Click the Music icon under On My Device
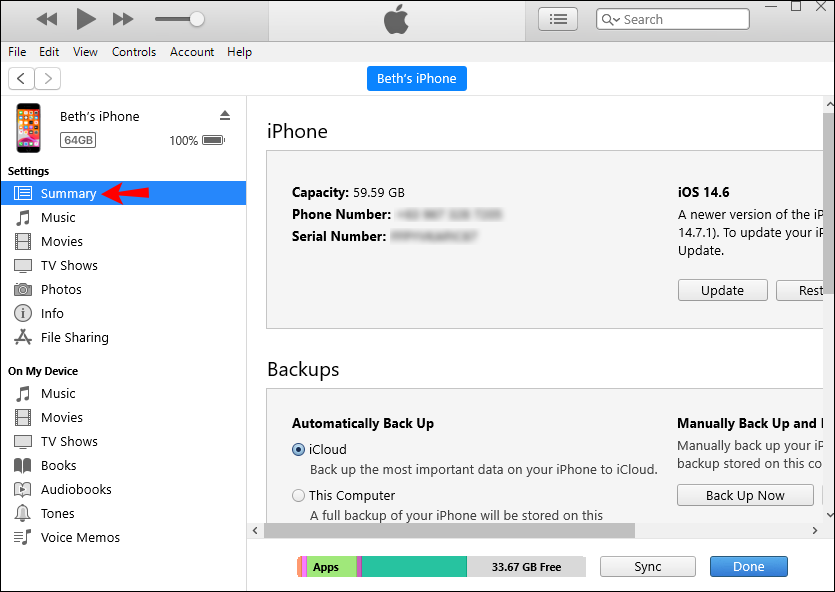Screen dimensions: 835x592 coord(23,393)
